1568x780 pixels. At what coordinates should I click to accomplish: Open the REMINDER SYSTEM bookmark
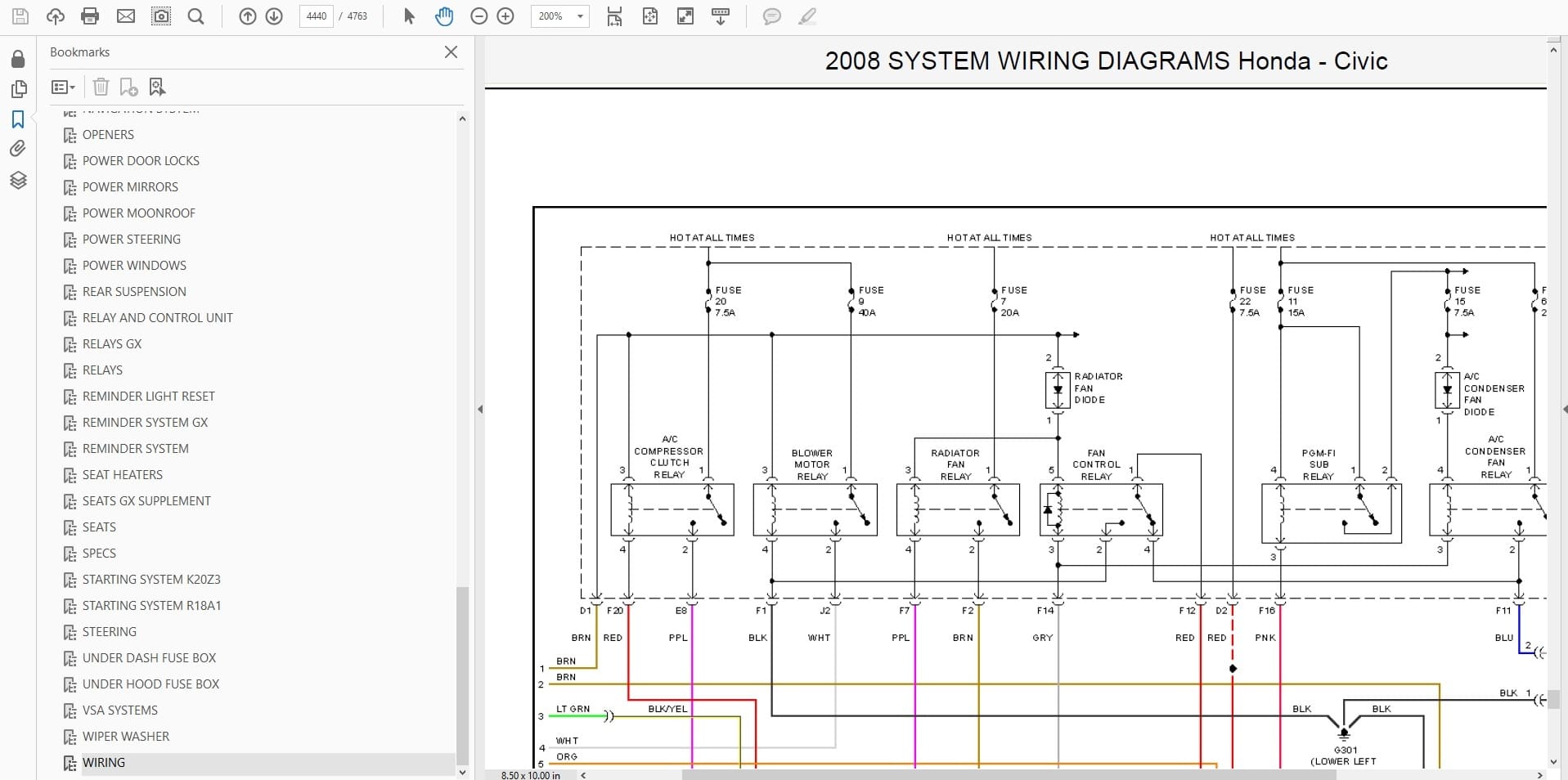click(x=135, y=448)
